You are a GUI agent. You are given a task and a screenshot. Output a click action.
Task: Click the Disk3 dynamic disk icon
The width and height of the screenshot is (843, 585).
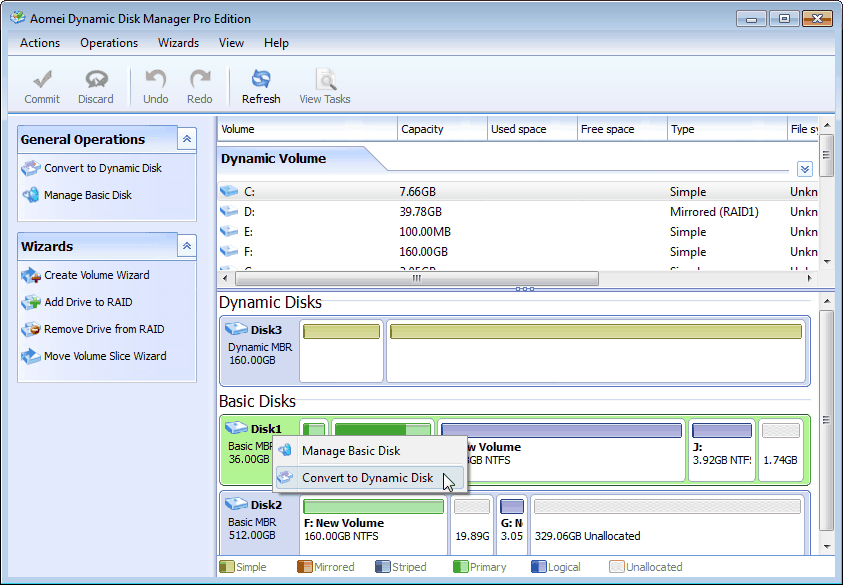(x=236, y=329)
